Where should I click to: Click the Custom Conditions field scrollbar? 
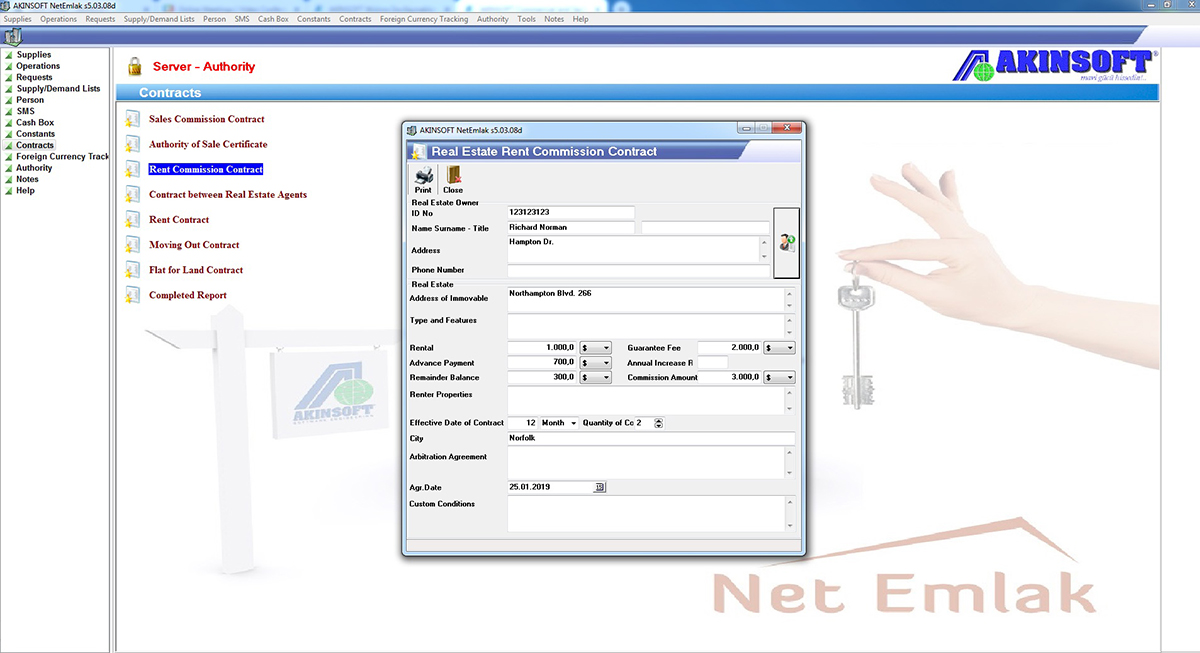(x=789, y=513)
